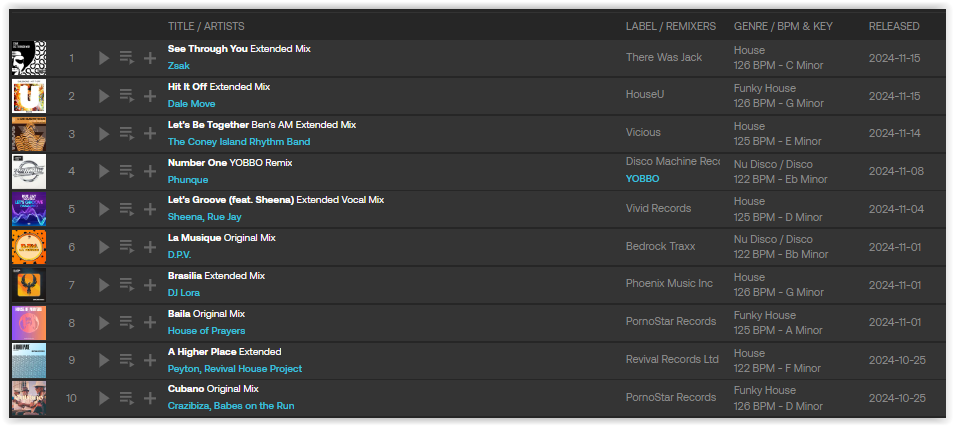Add Hit It Off to queue
The width and height of the screenshot is (954, 426).
[x=127, y=96]
